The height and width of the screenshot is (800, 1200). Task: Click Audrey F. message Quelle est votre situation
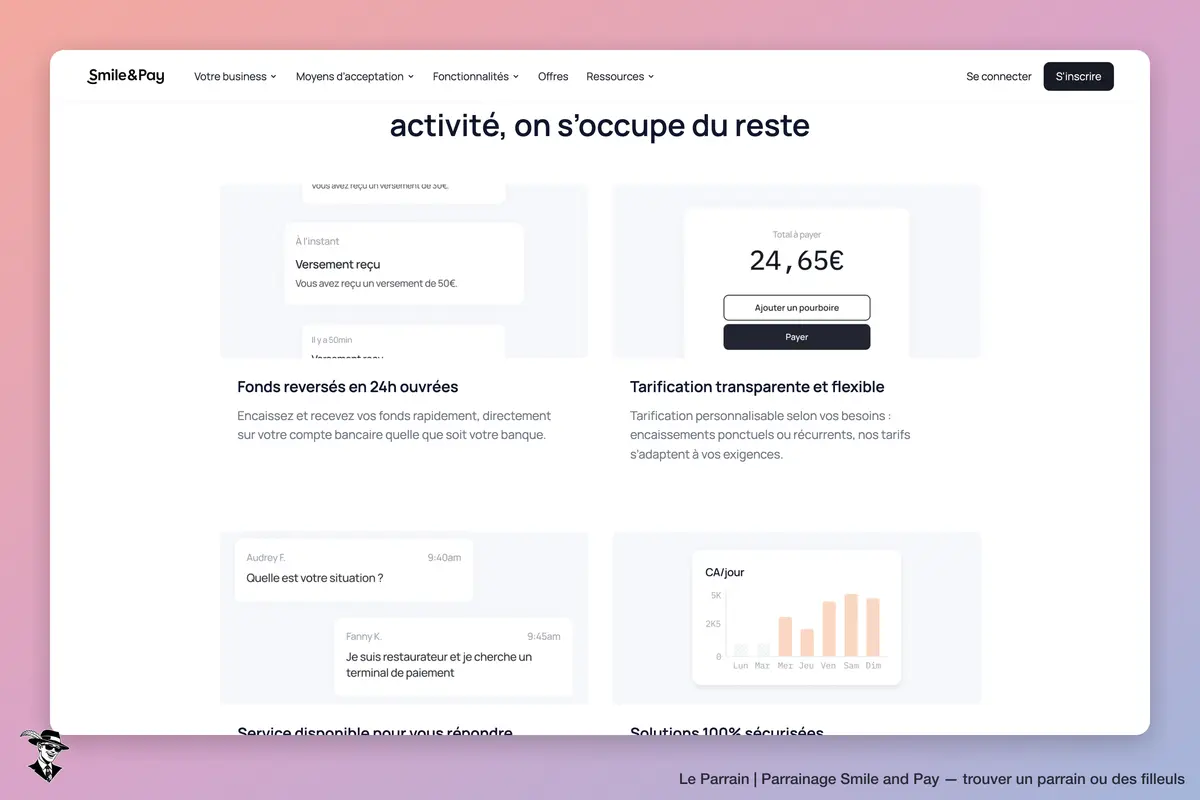[x=354, y=570]
